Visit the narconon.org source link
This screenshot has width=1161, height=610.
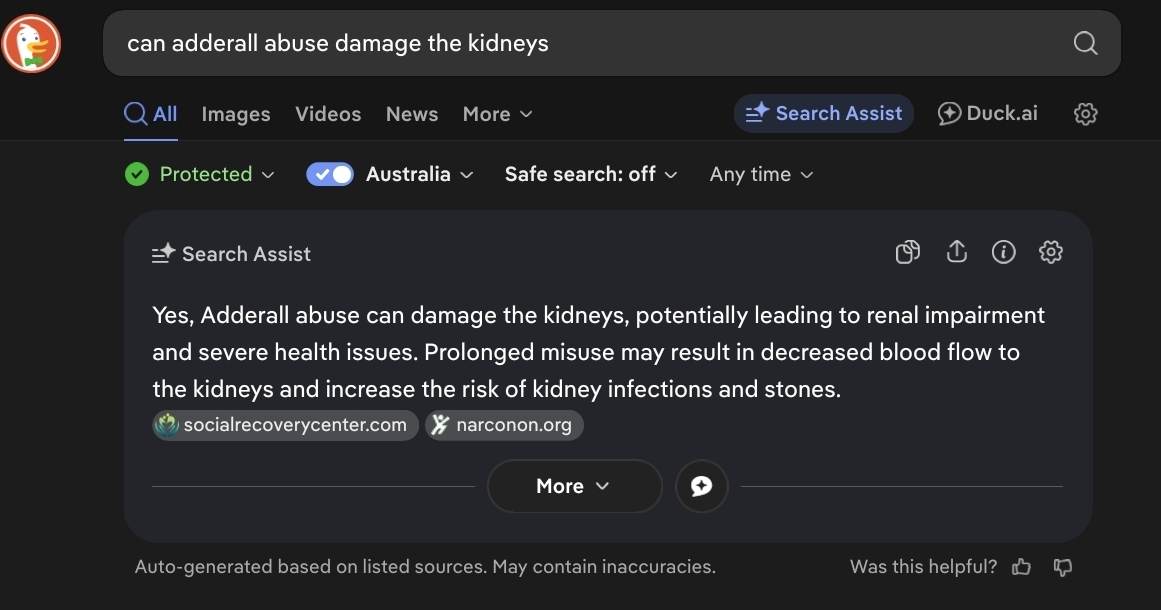point(504,424)
